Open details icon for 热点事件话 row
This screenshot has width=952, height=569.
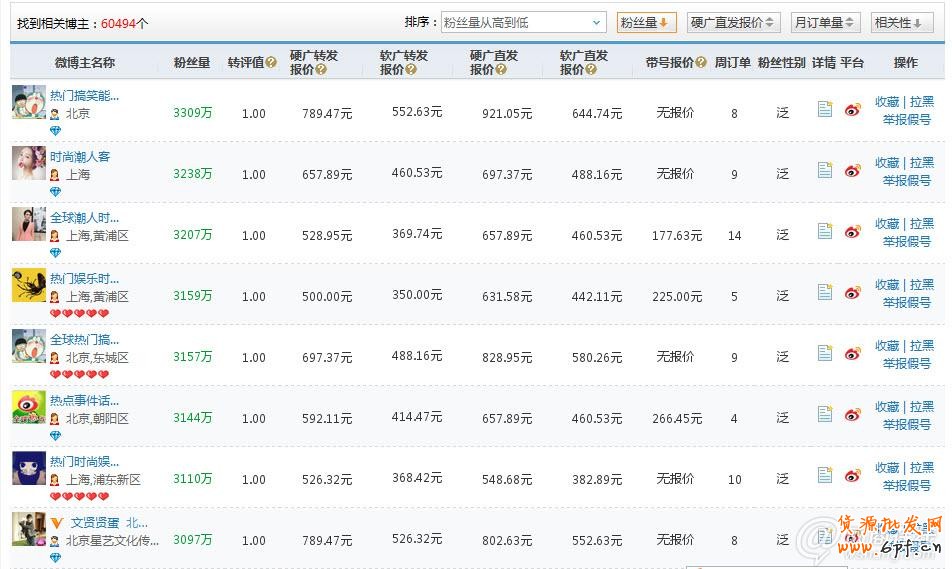824,414
